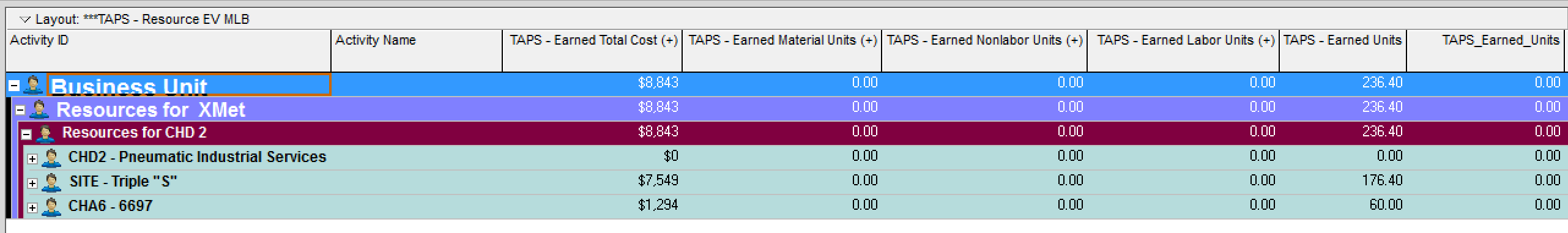The image size is (1568, 233).
Task: Click the 176.40 earned units cell
Action: pos(1343,181)
